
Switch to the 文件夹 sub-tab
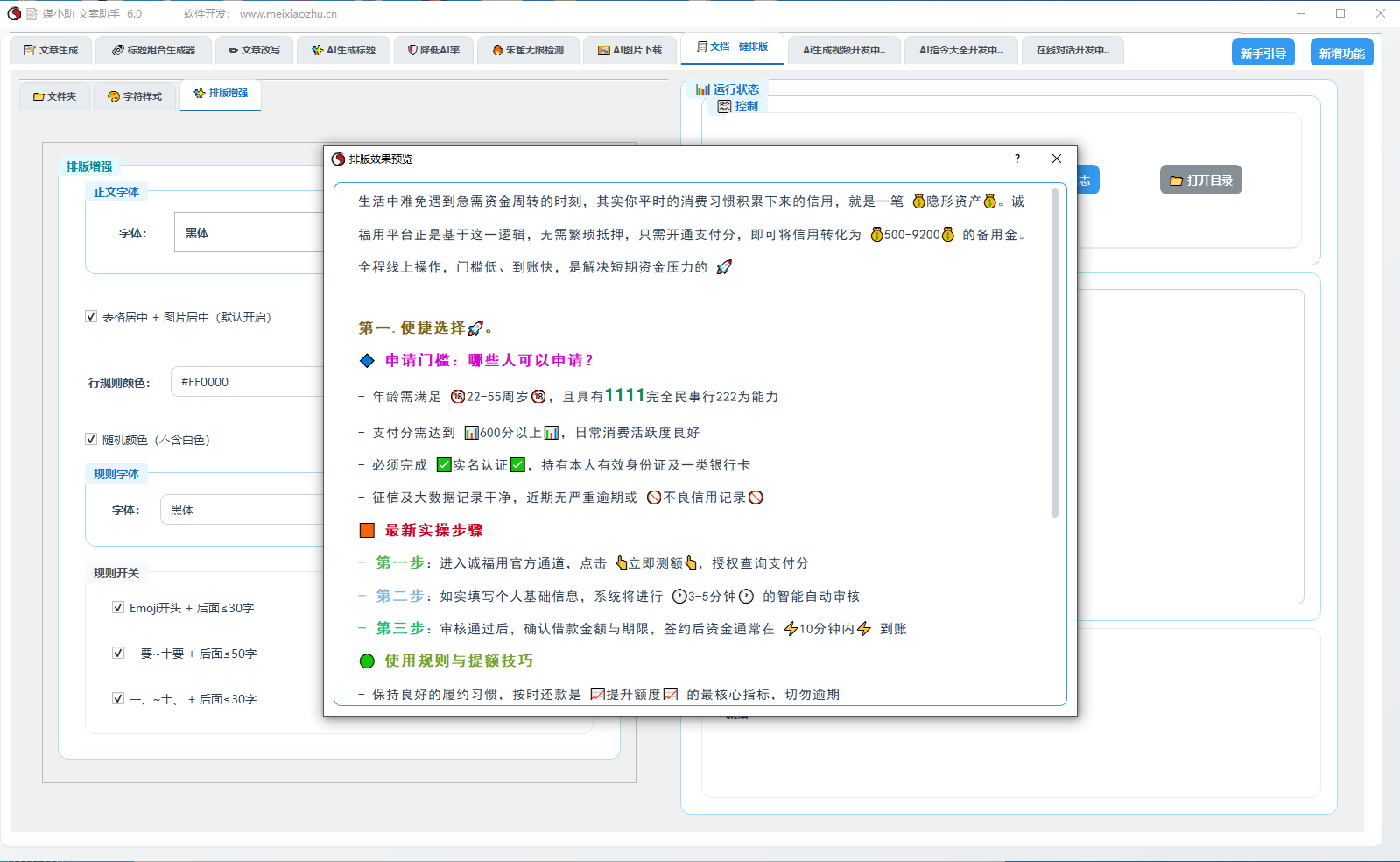[x=54, y=96]
